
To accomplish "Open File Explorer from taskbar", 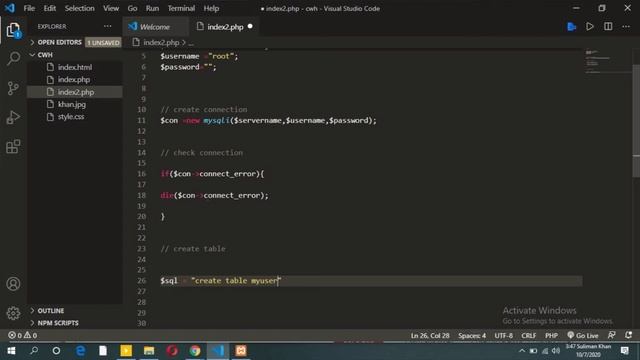I will 149,351.
